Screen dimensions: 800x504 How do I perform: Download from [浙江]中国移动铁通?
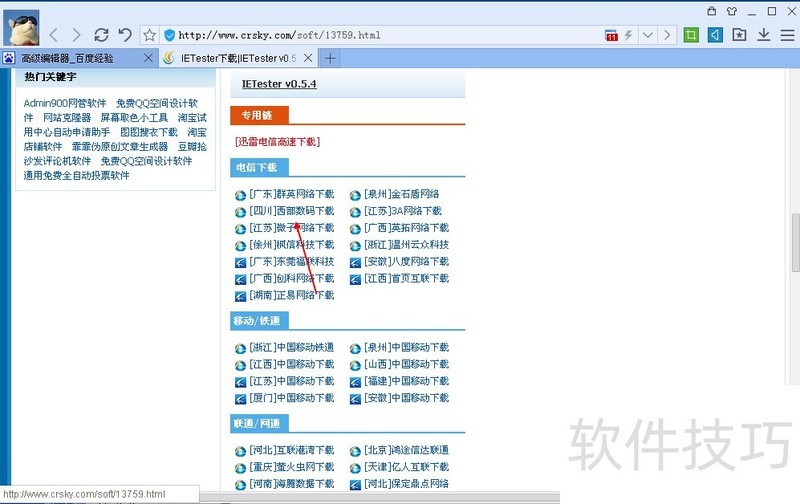(x=291, y=347)
